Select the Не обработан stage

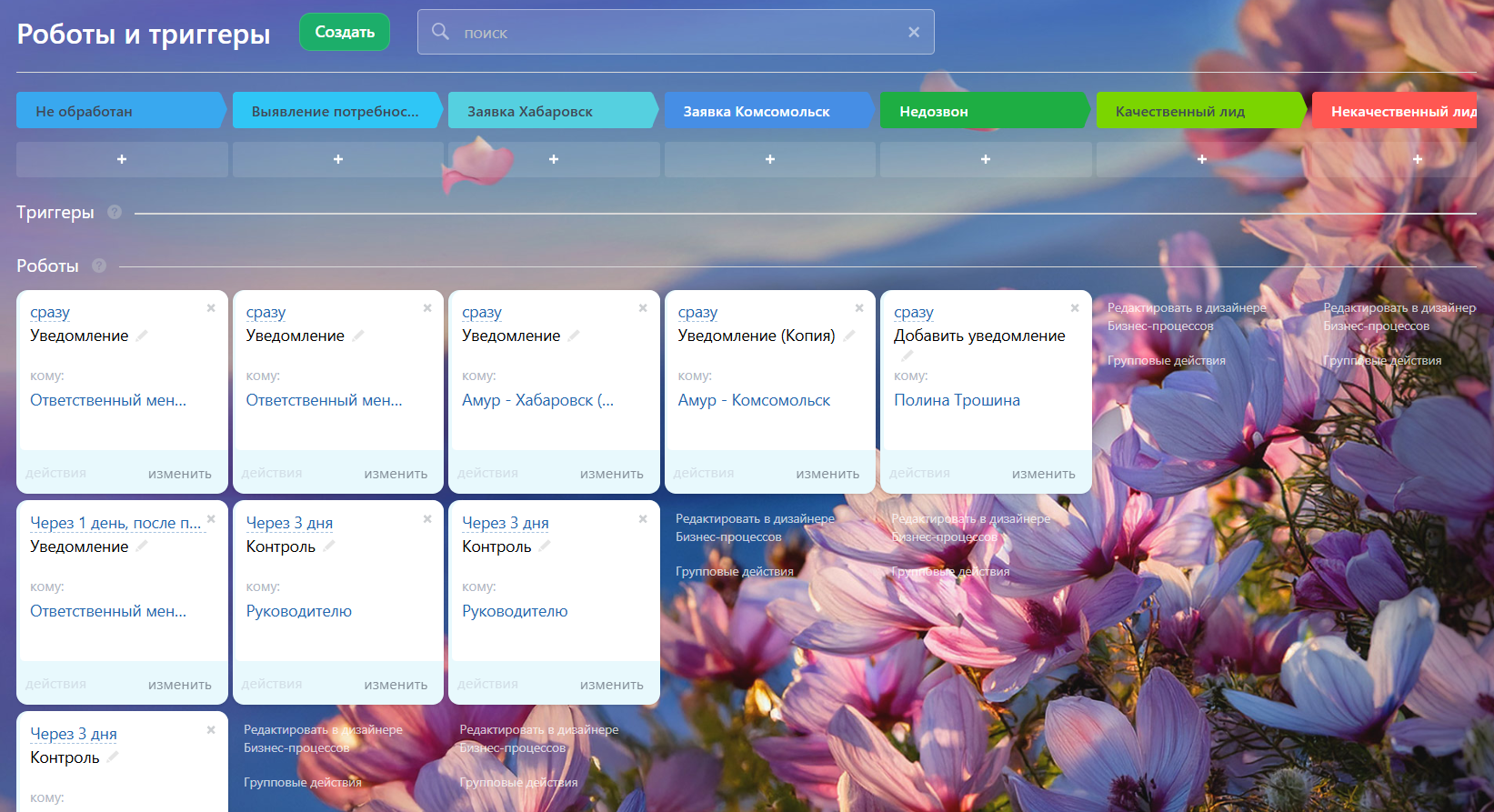click(122, 111)
